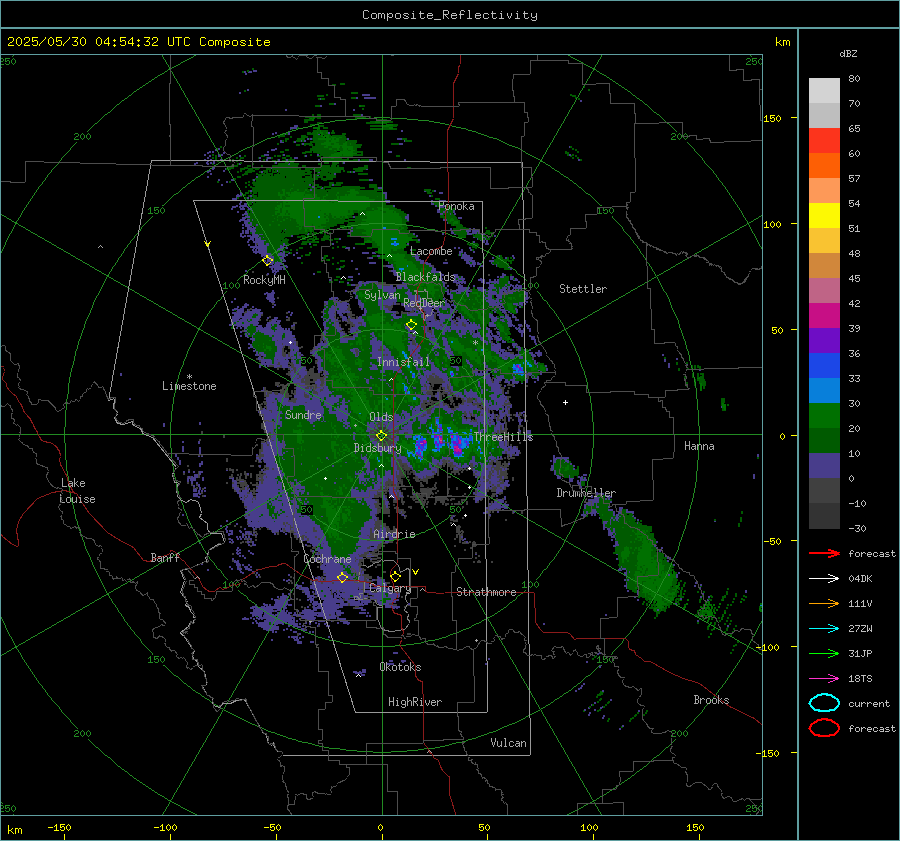Pick the violet-purple swatch near 39 dBZ
The width and height of the screenshot is (900, 841).
pyautogui.click(x=824, y=340)
